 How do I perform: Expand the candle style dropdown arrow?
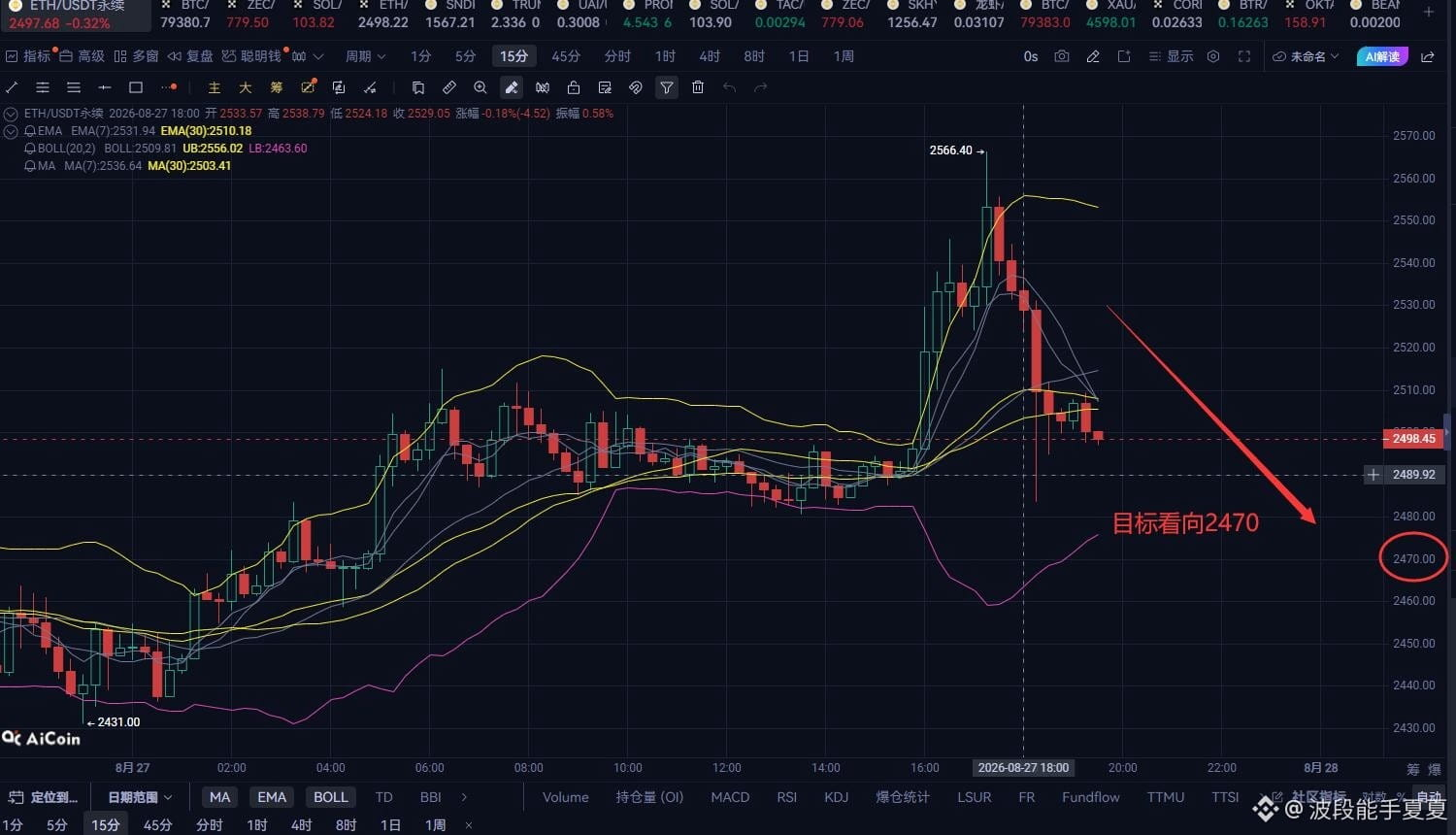318,56
